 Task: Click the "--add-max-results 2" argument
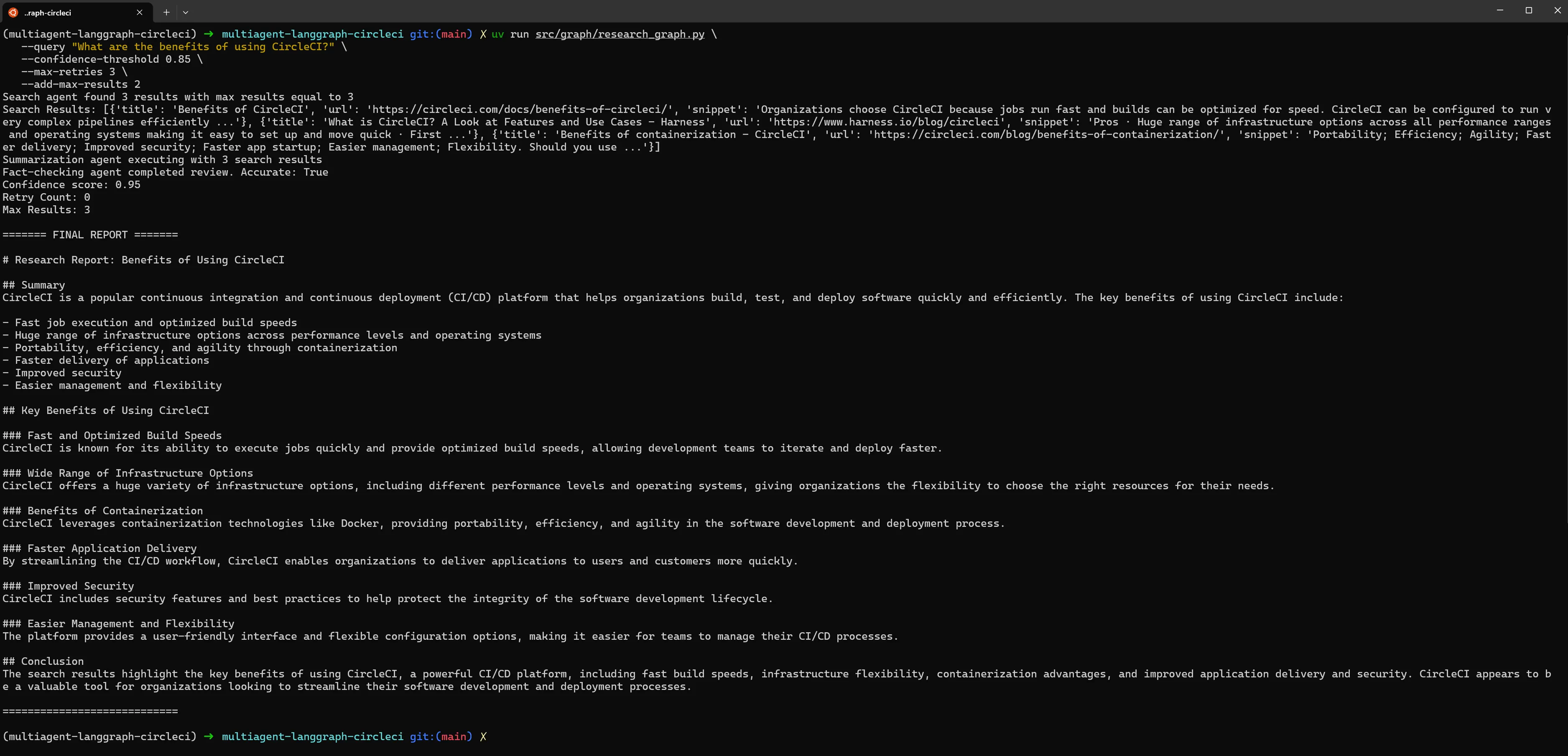tap(80, 84)
